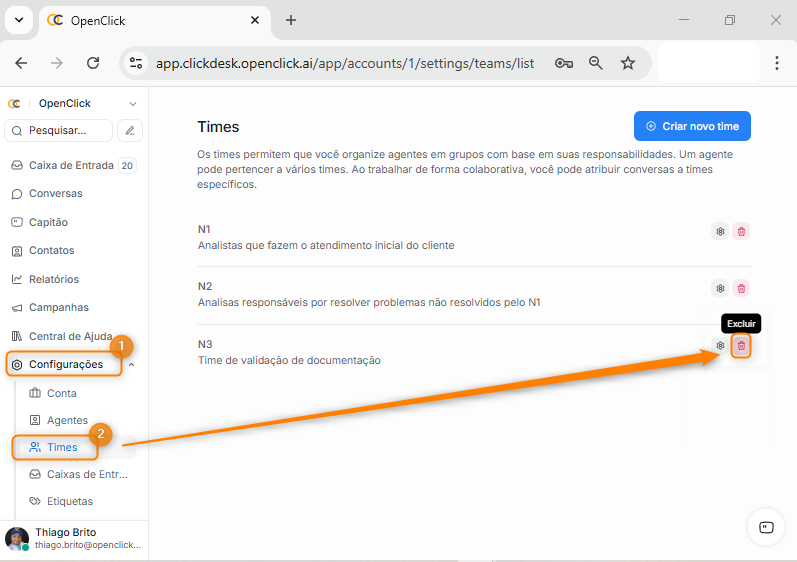Click the Pesquisar search field
Image resolution: width=797 pixels, height=562 pixels.
[60, 130]
